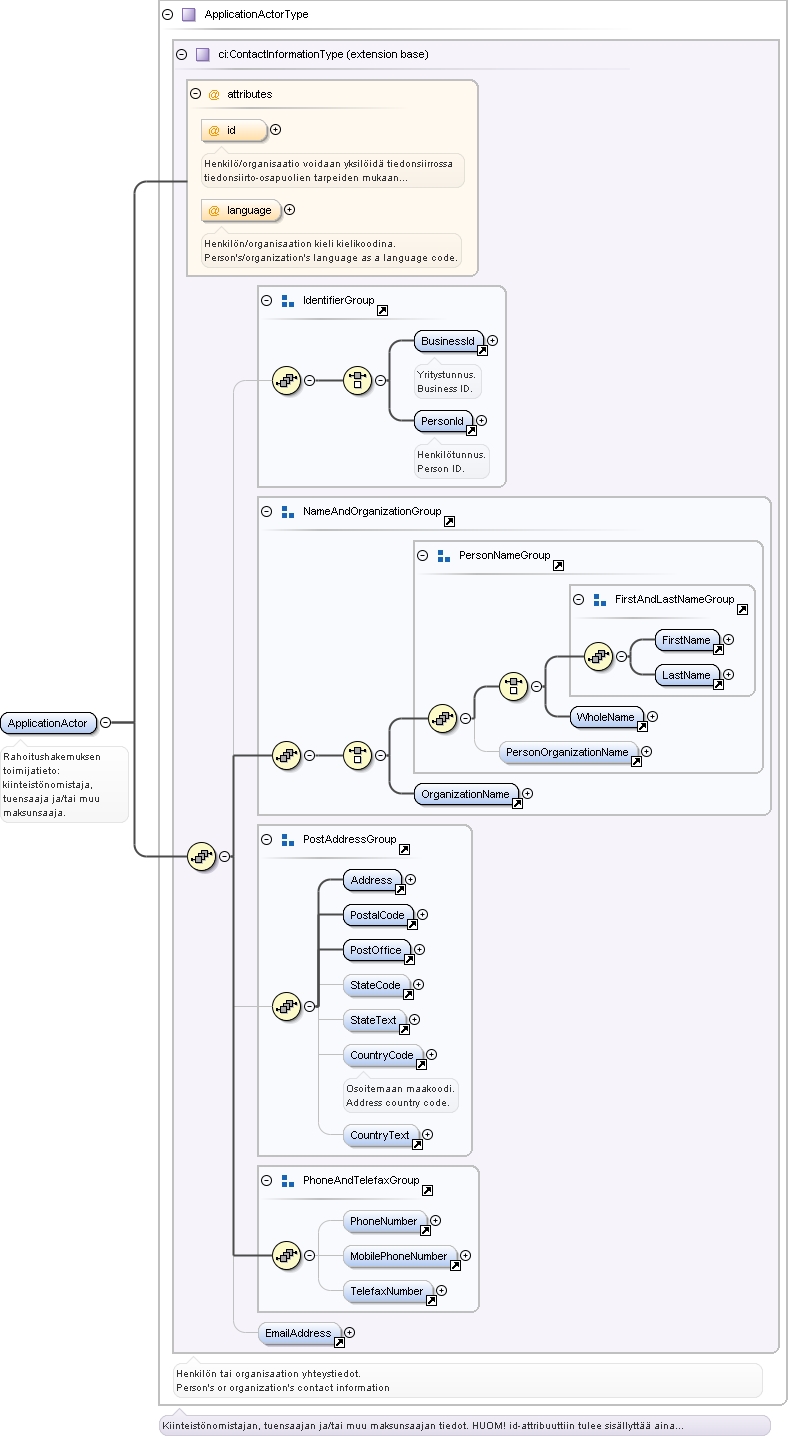This screenshot has height=1439, width=789.
Task: Click the choice icon inside PersonNameGroup
Action: (x=514, y=685)
